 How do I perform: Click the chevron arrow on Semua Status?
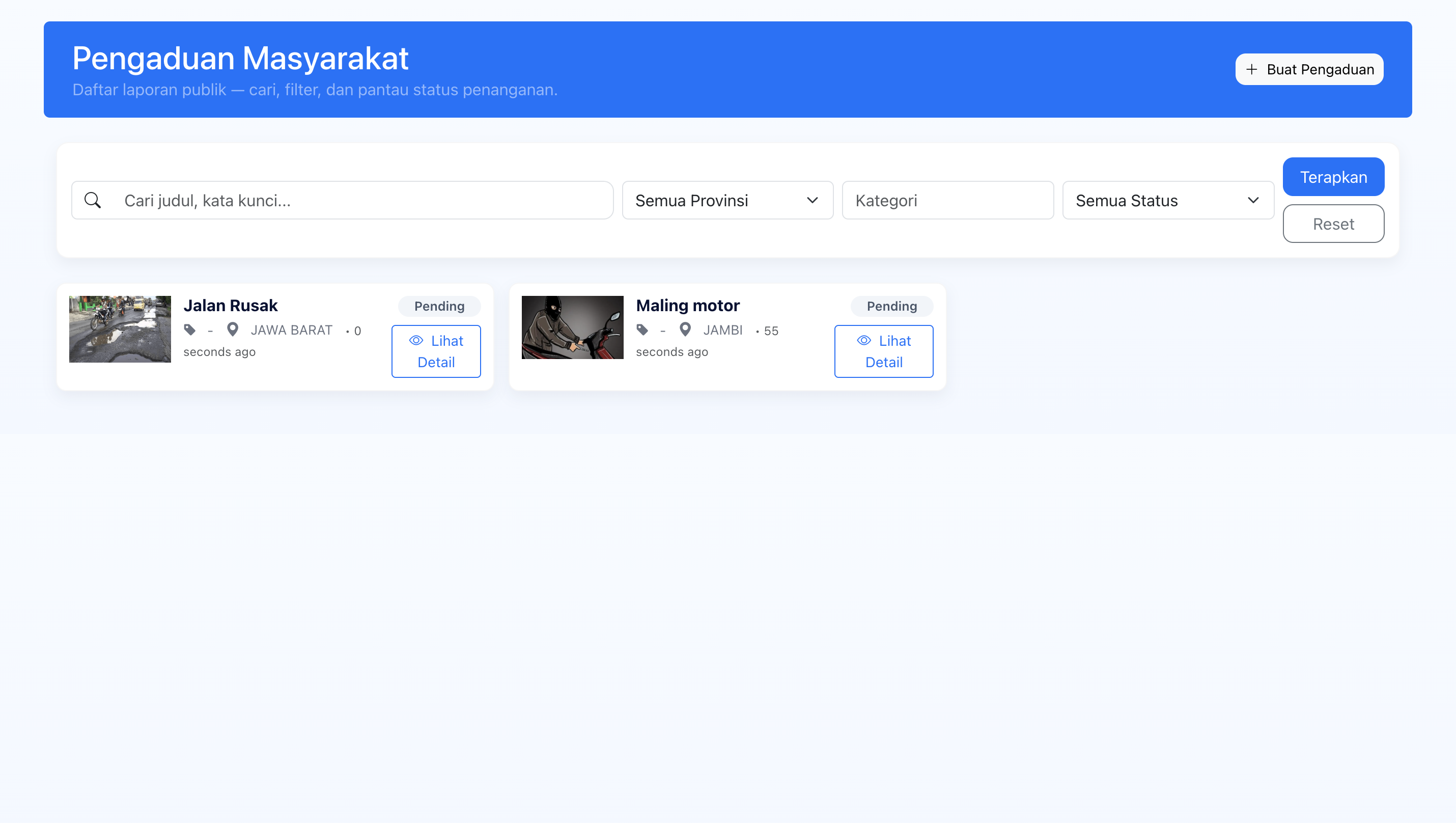pyautogui.click(x=1253, y=200)
